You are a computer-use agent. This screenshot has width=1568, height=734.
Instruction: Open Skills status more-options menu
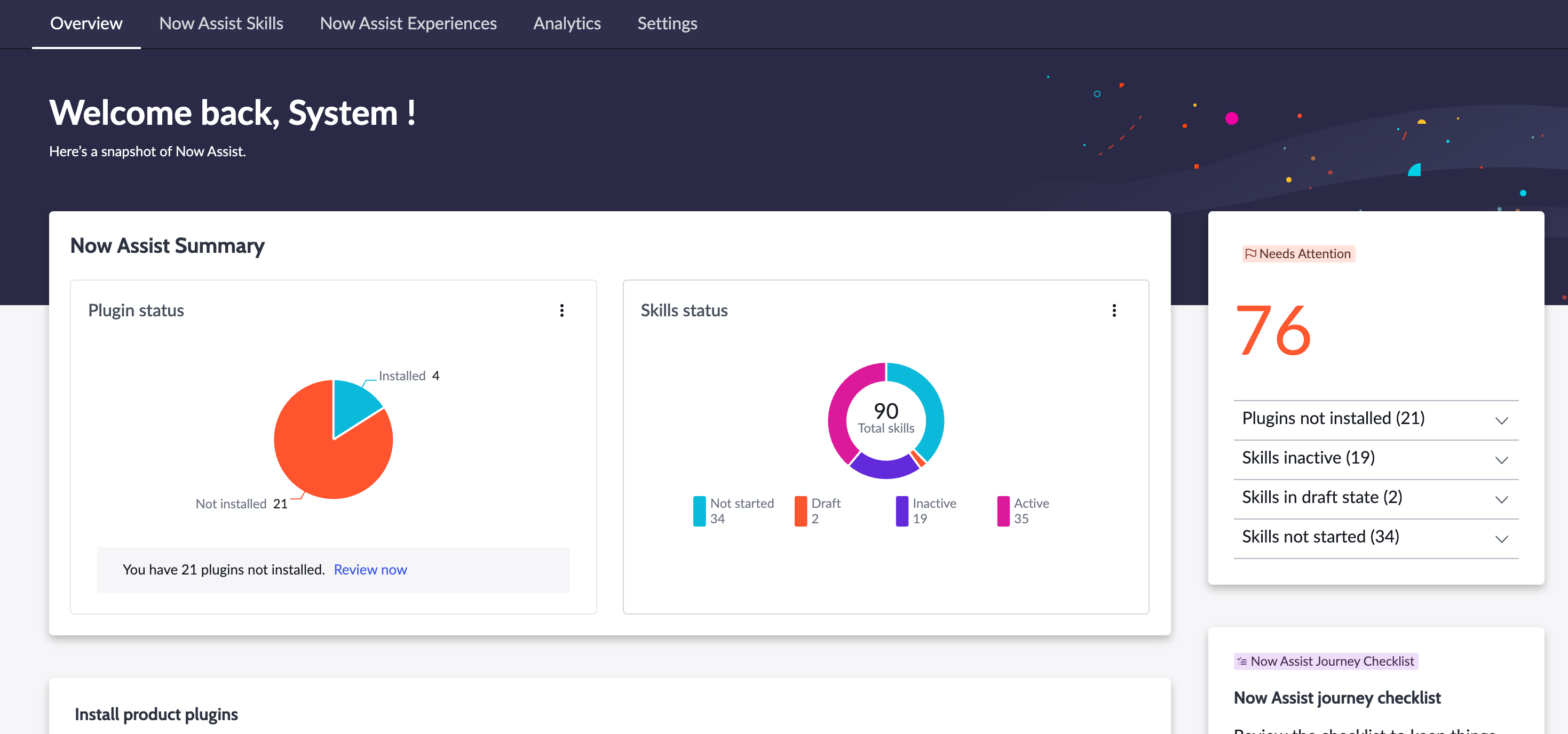click(1114, 310)
